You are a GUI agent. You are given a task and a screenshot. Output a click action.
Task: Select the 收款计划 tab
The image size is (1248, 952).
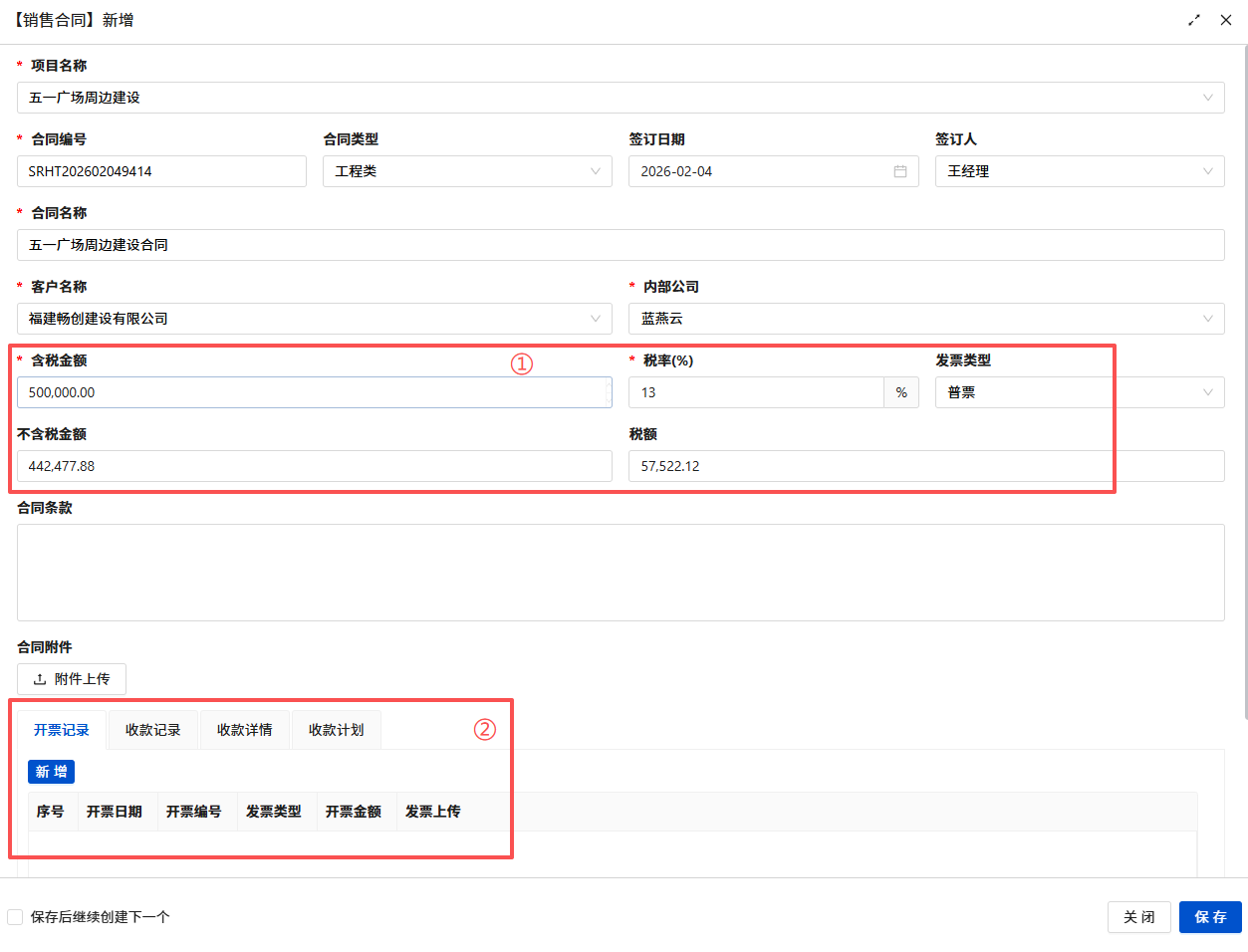(337, 730)
